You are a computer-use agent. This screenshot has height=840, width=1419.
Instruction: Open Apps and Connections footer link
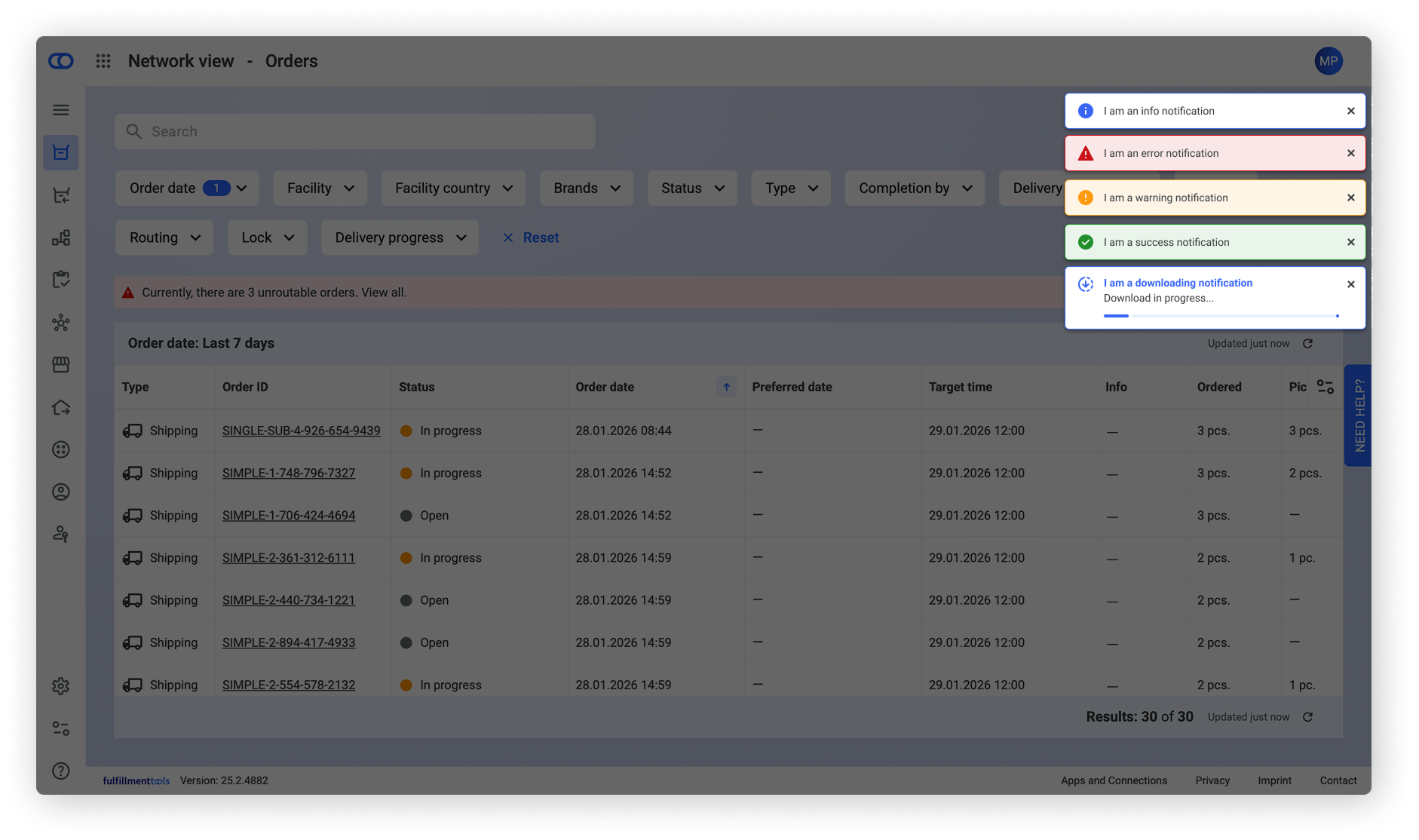coord(1114,780)
